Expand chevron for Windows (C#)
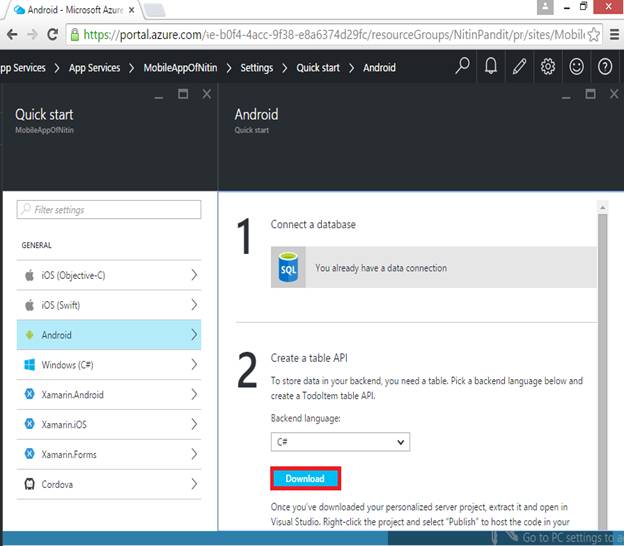The image size is (624, 546). pyautogui.click(x=194, y=364)
